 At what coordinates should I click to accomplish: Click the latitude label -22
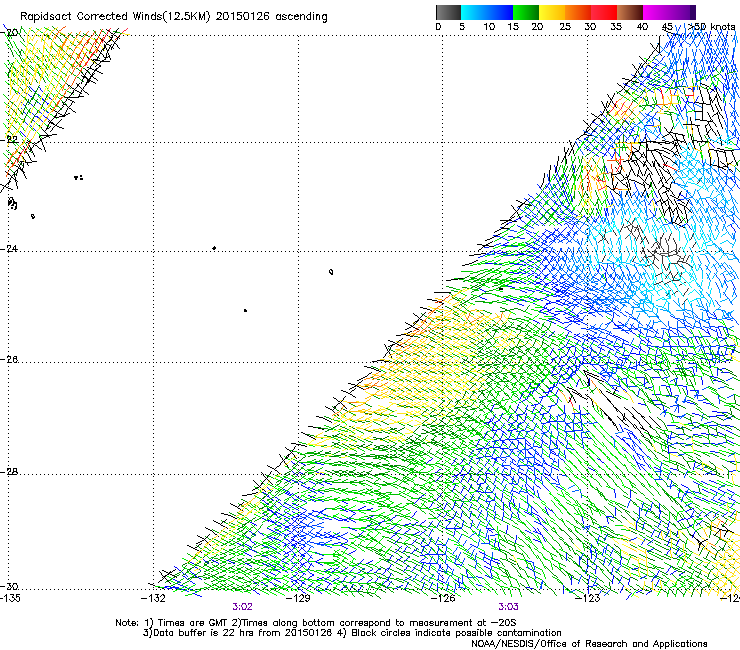[x=9, y=140]
